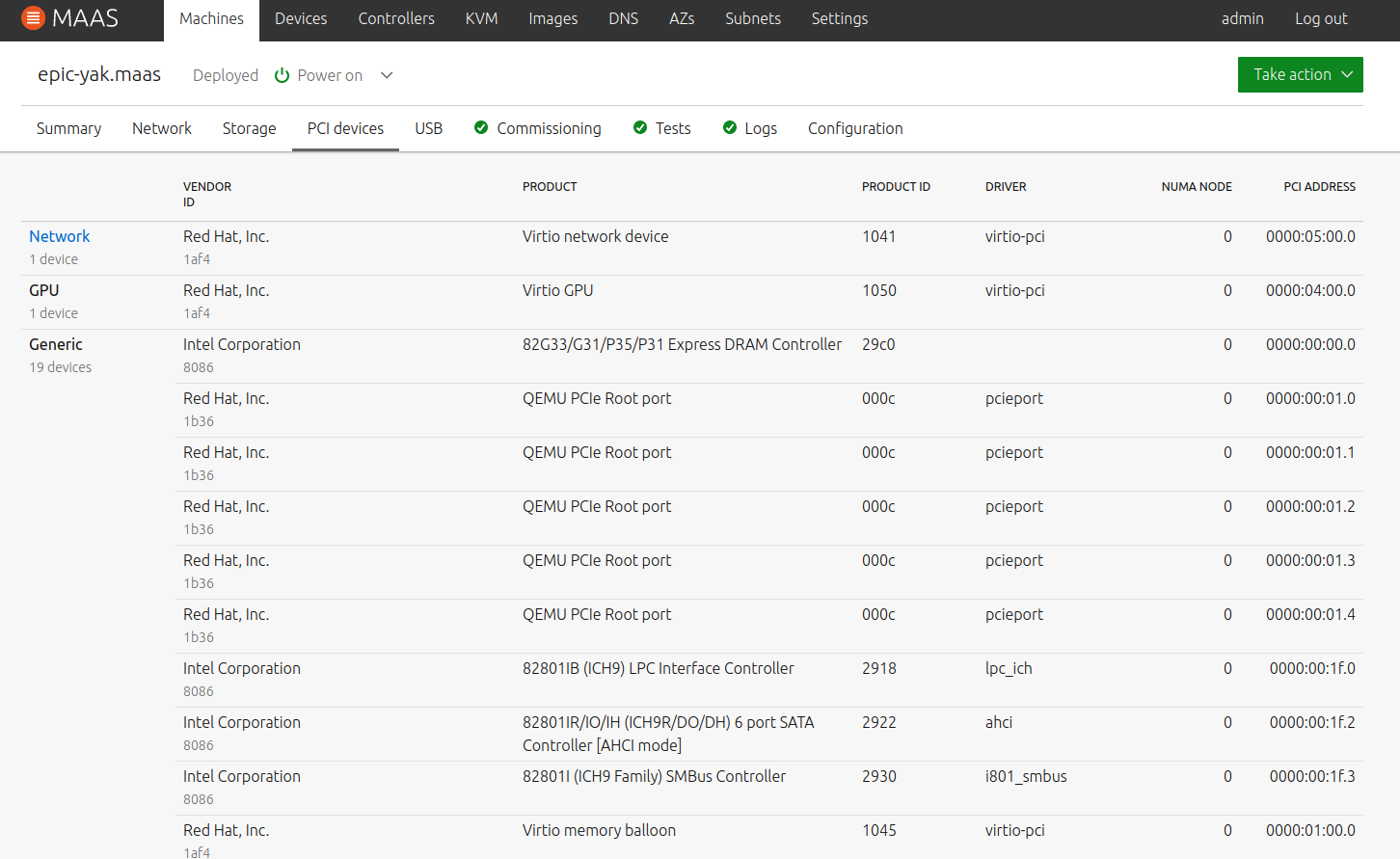
Task: Switch to the Summary tab
Action: click(68, 129)
